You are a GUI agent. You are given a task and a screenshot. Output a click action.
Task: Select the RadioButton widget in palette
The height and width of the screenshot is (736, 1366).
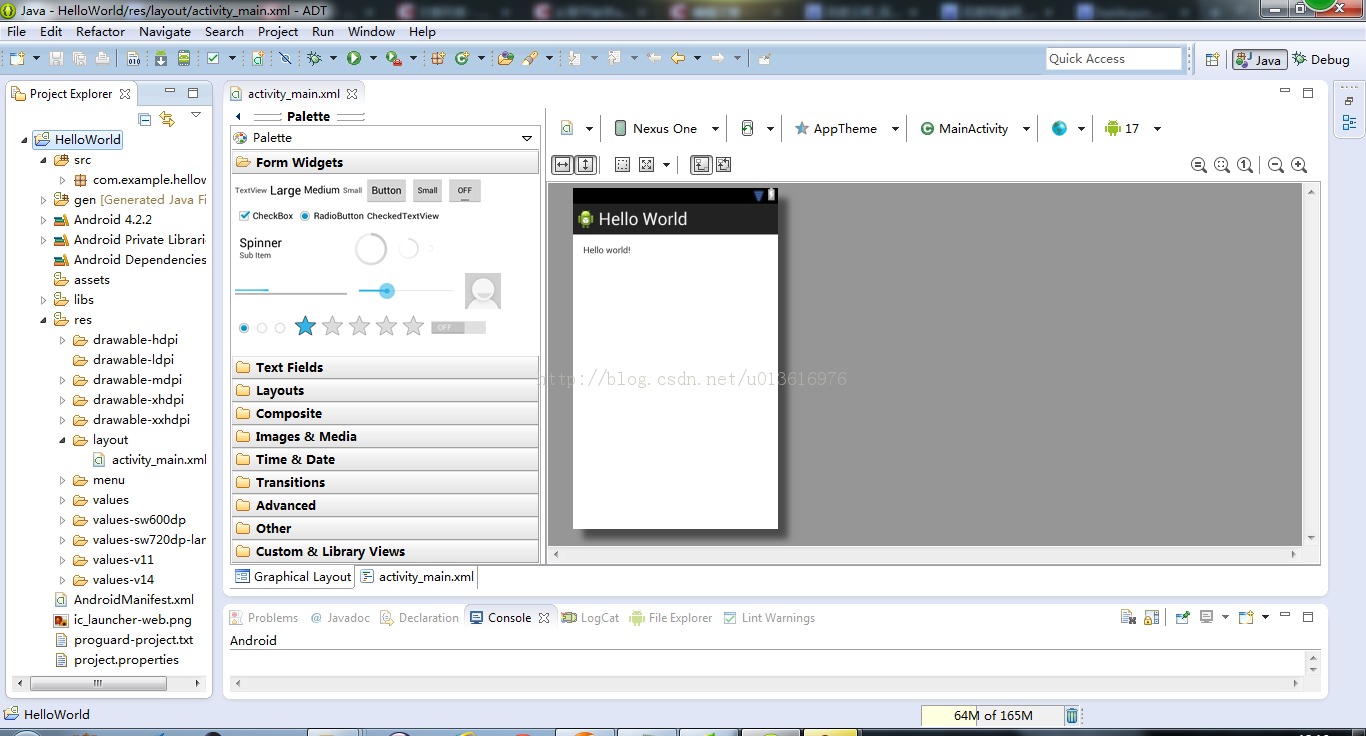click(x=332, y=216)
